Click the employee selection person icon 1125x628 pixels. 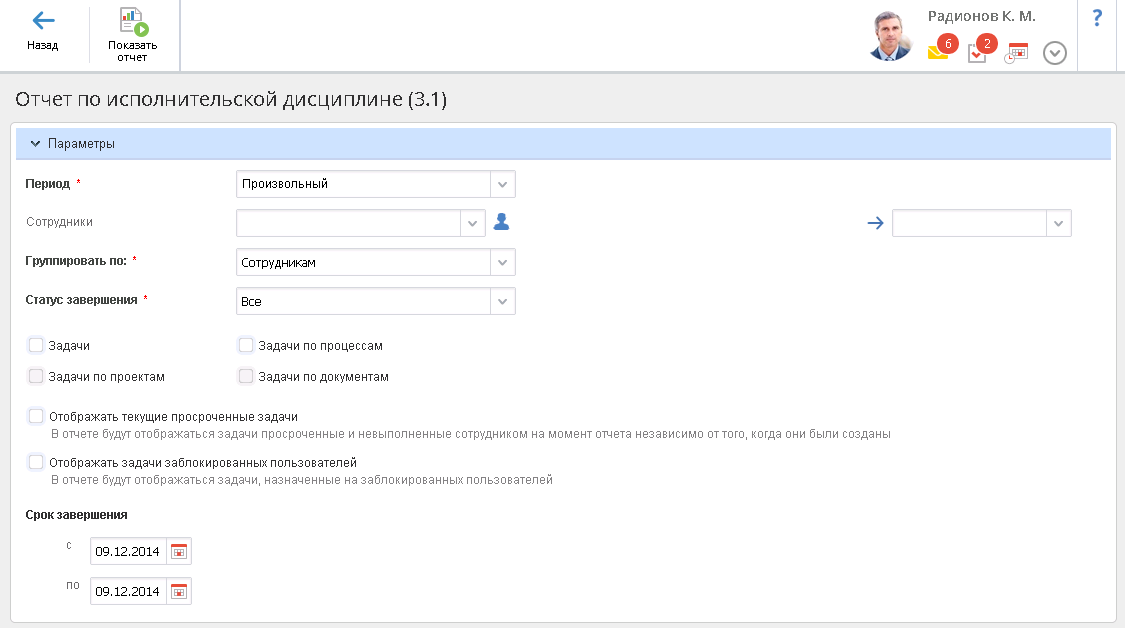(x=502, y=223)
